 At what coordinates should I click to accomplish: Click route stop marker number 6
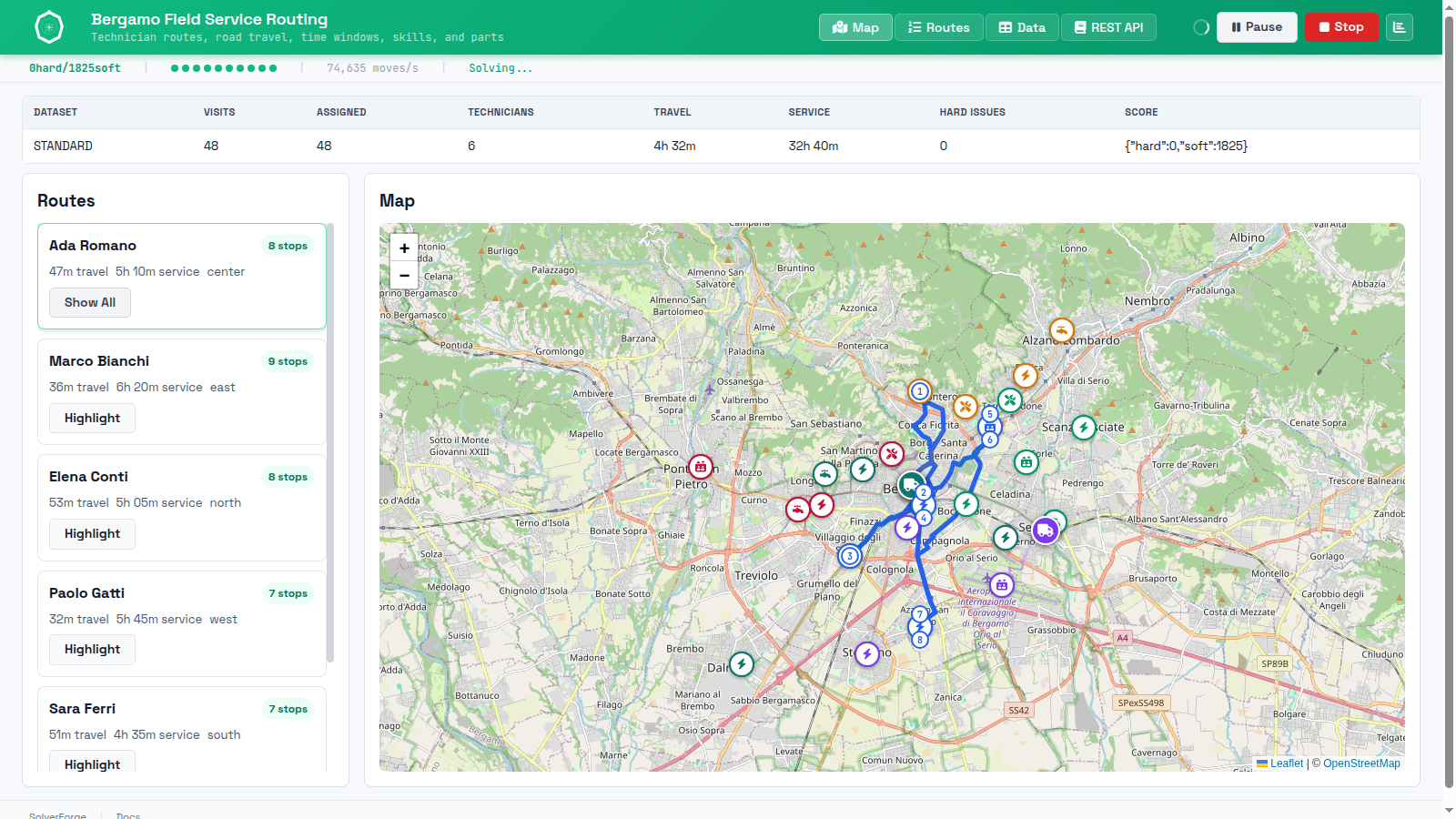pyautogui.click(x=990, y=440)
